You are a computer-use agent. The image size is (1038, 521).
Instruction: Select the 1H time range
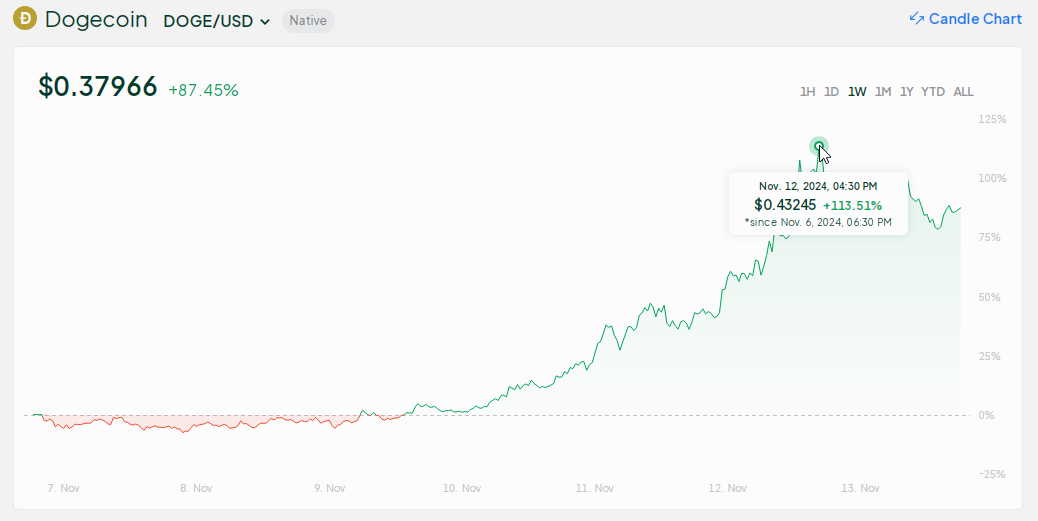(808, 92)
